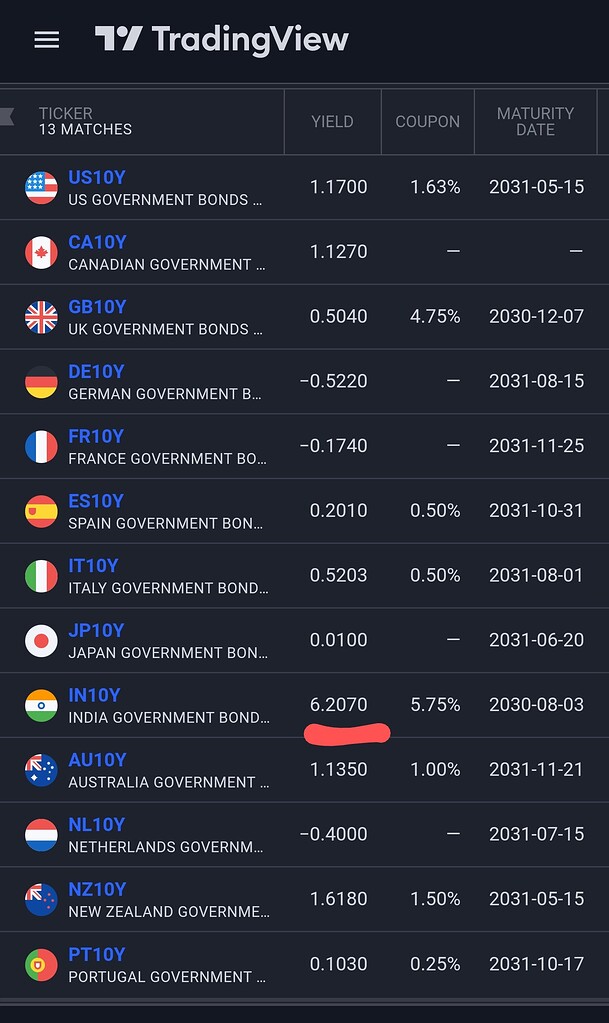This screenshot has height=1023, width=609.
Task: Sort by MATURITY DATE column
Action: click(x=536, y=121)
